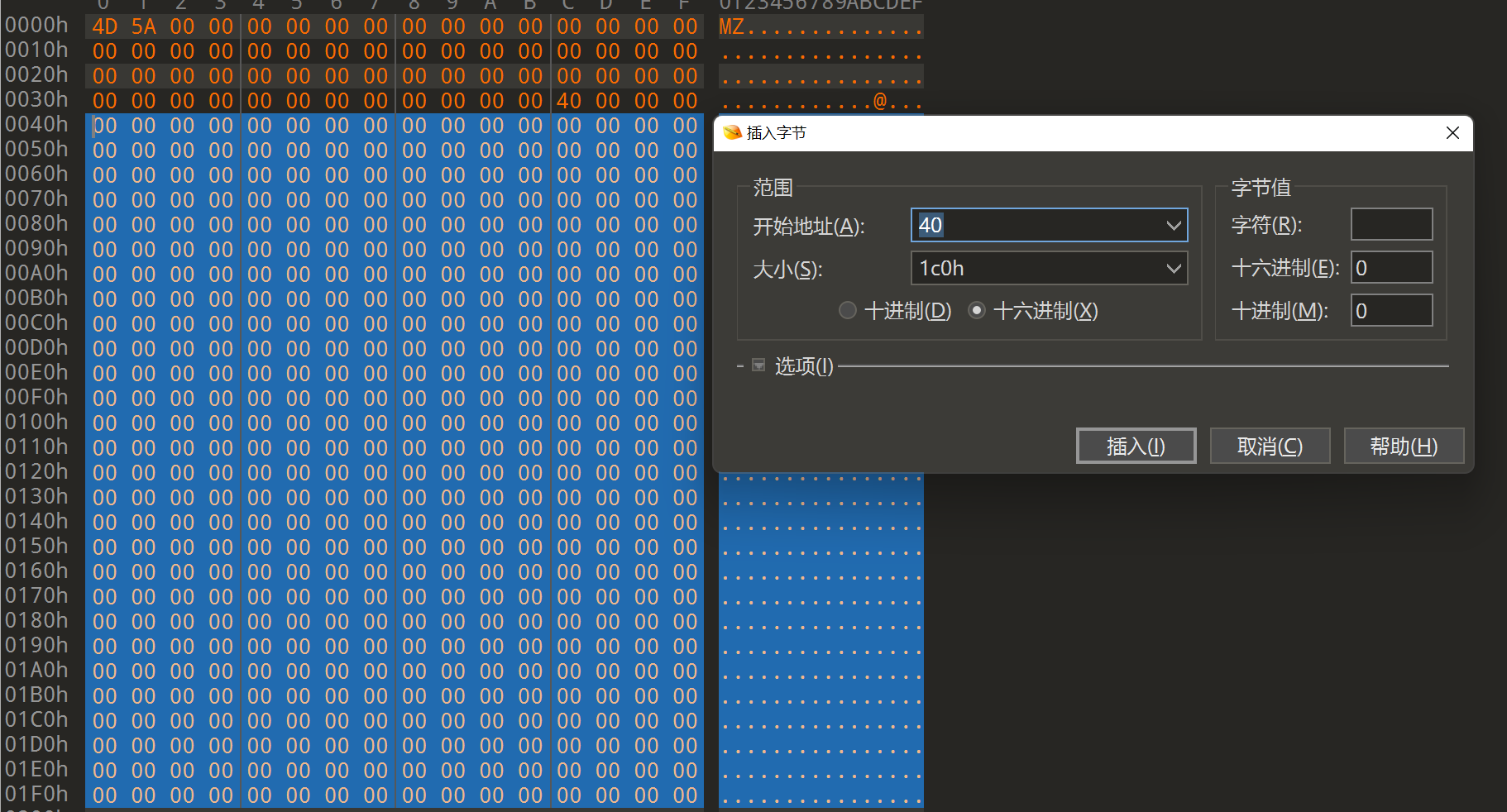This screenshot has height=812, width=1507.
Task: Click the row address label 0100h
Action: pos(36,422)
